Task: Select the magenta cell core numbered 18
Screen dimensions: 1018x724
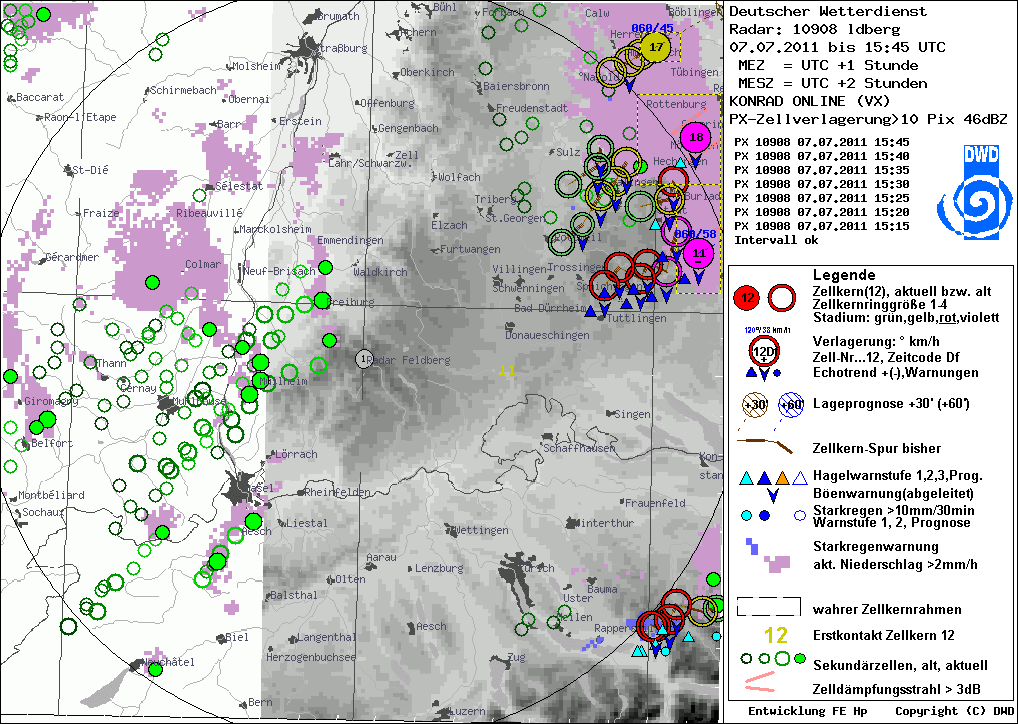Action: [696, 137]
